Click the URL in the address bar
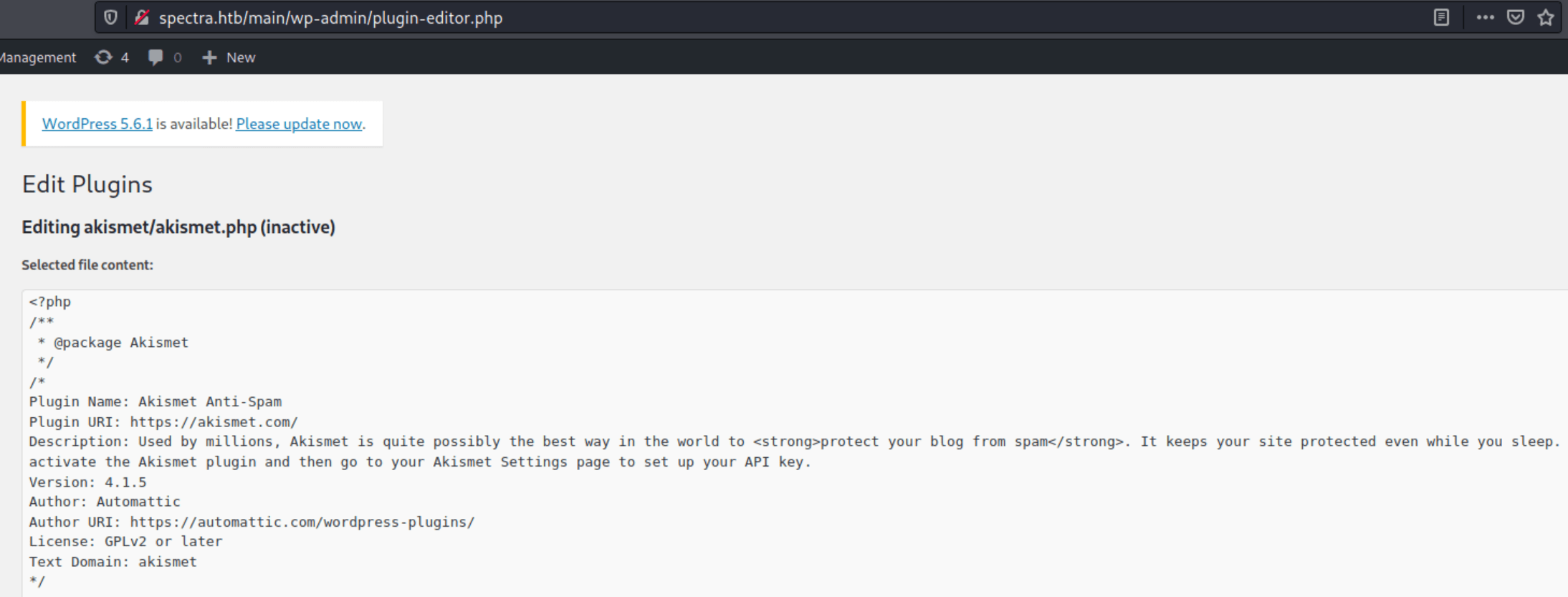 (x=330, y=18)
